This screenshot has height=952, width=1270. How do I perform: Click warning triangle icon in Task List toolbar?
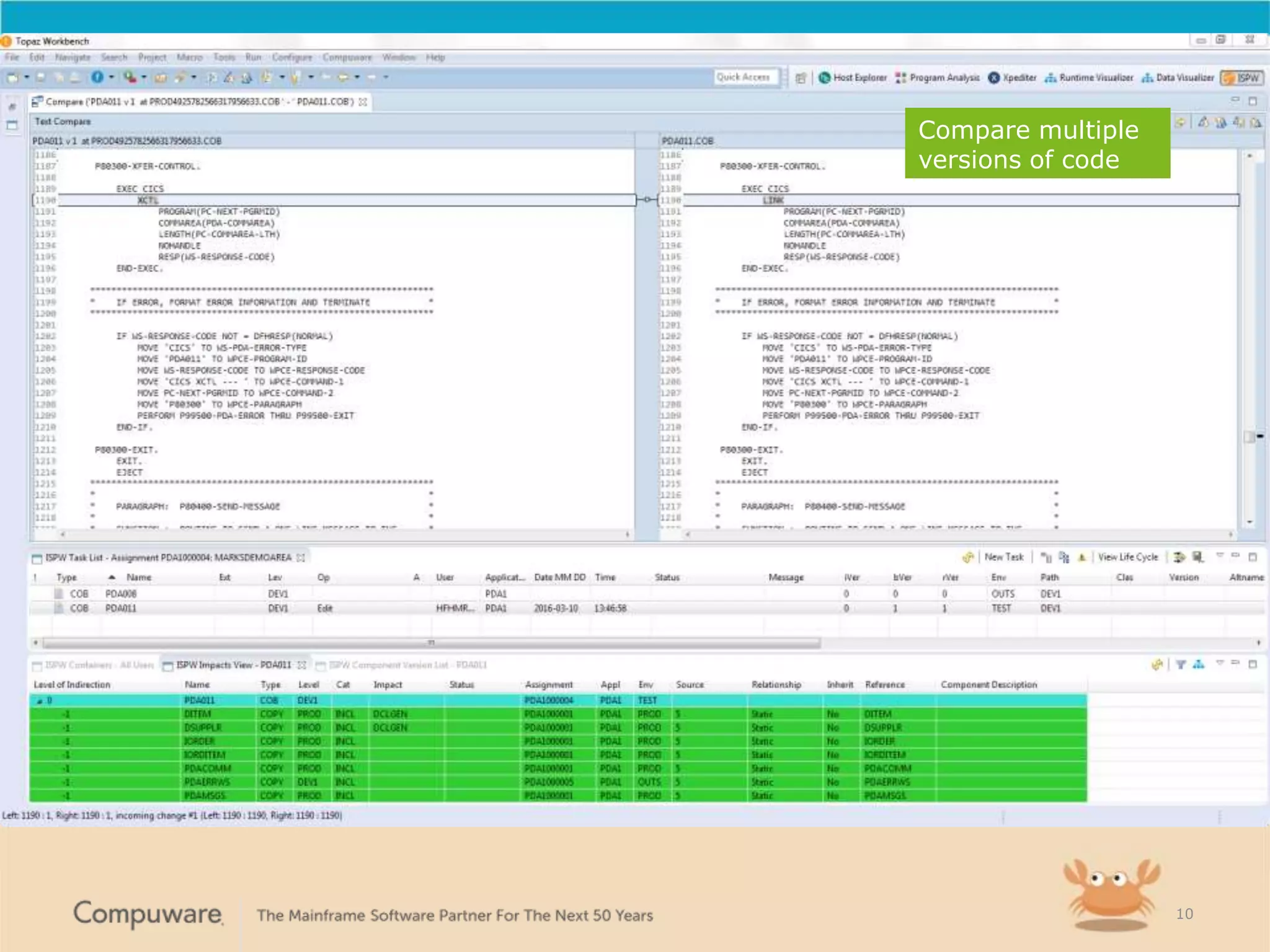(1081, 557)
